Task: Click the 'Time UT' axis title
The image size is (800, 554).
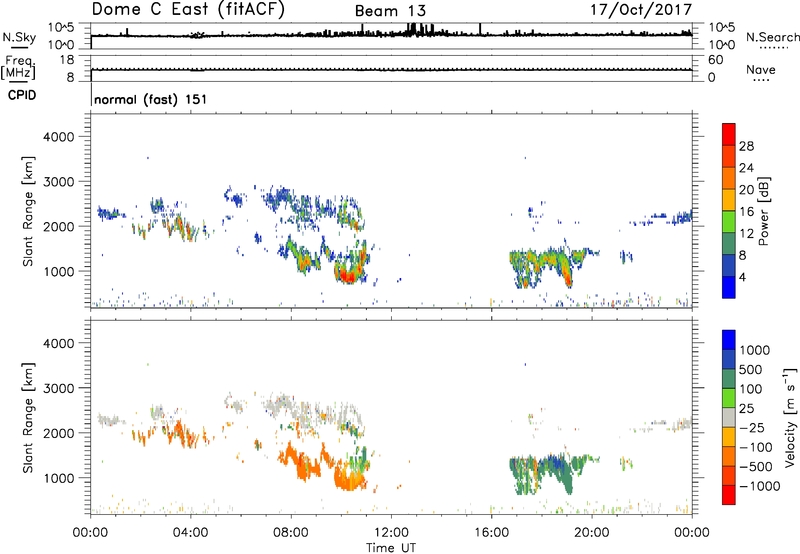Action: 391,548
